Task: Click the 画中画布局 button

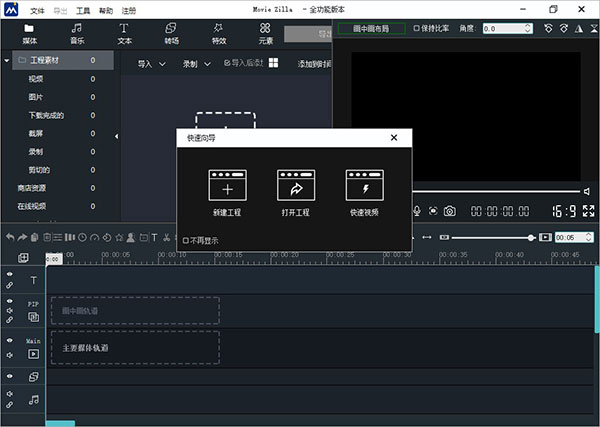Action: pyautogui.click(x=371, y=29)
